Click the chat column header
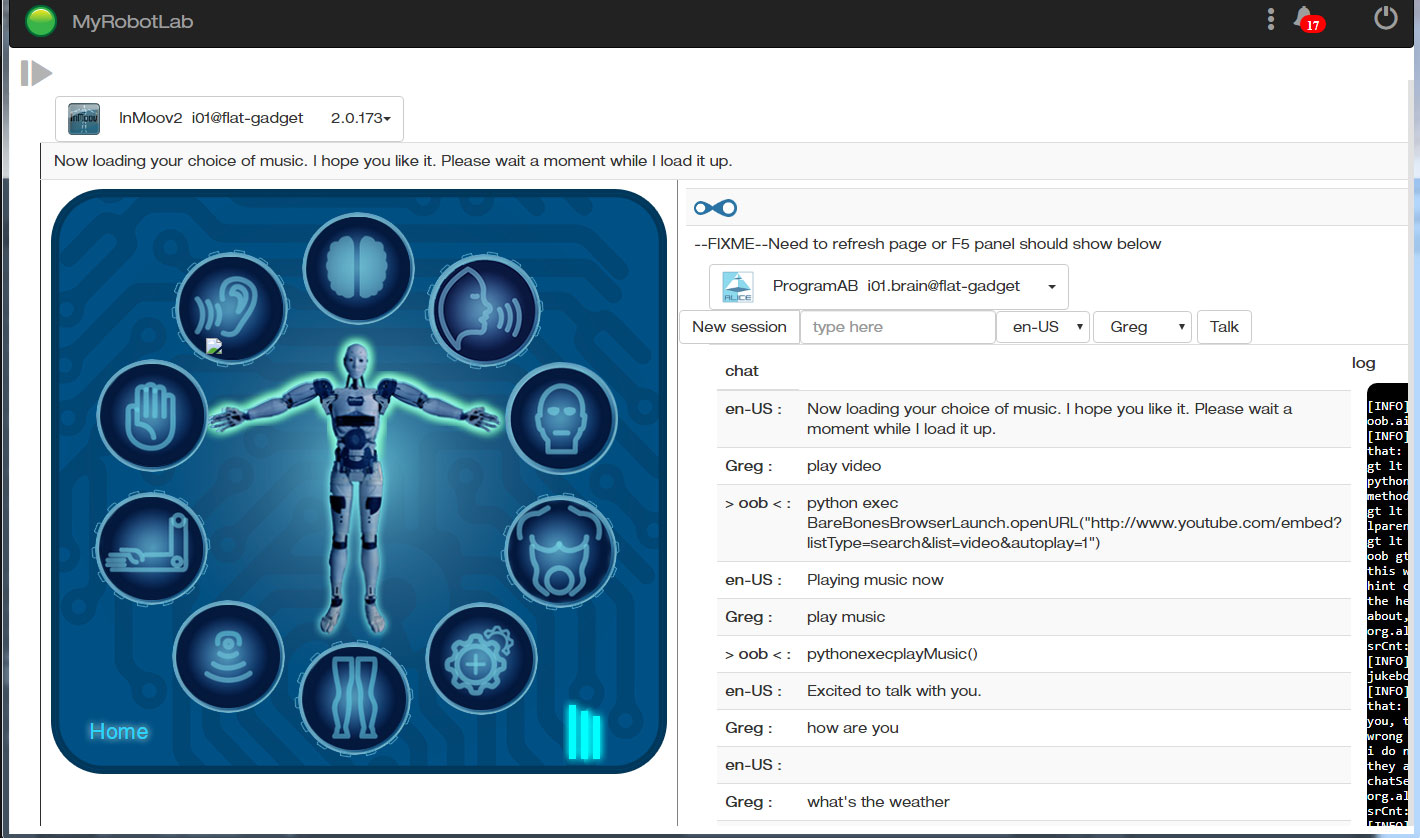The width and height of the screenshot is (1420, 838). click(742, 371)
